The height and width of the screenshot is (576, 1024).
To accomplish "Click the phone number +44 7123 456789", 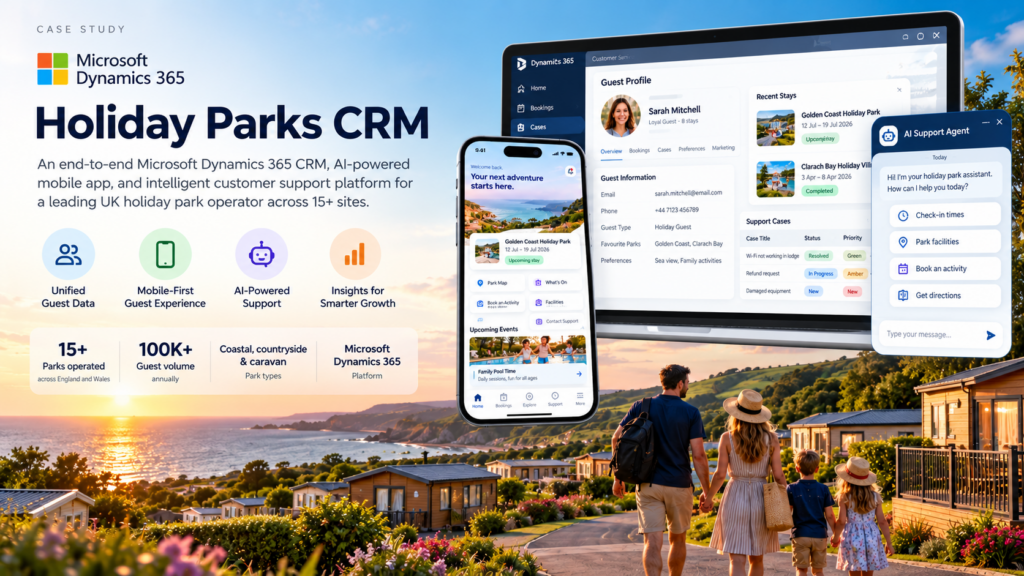I will tap(677, 210).
